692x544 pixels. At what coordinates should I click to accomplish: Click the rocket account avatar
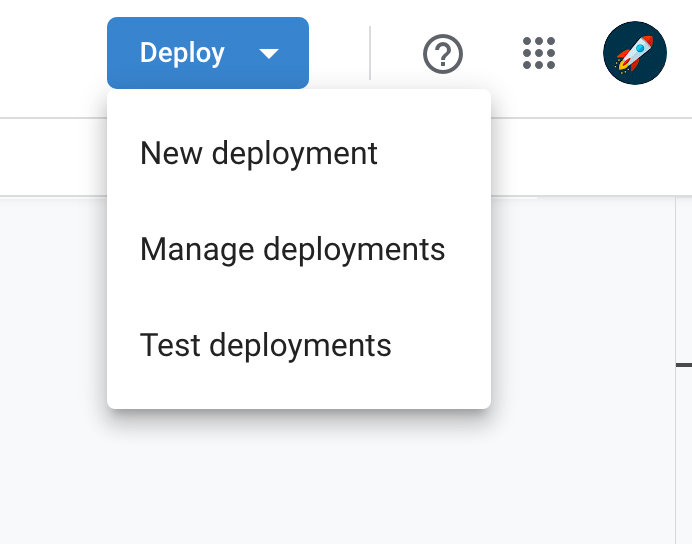click(634, 53)
